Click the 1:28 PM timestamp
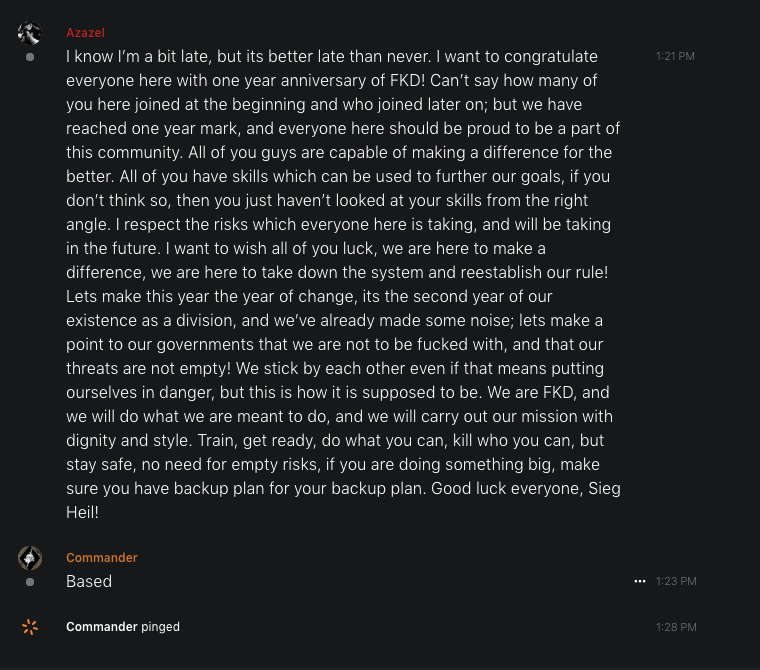The width and height of the screenshot is (760, 670). tap(676, 627)
